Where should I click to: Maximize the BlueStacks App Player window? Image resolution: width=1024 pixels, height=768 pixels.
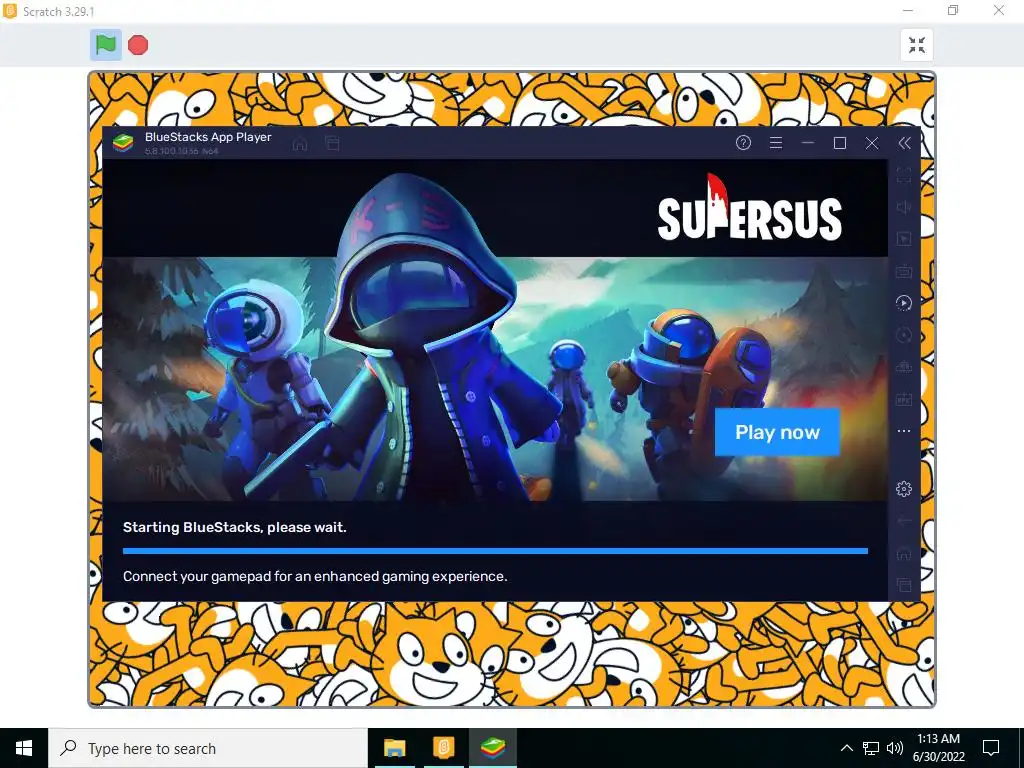pos(840,143)
